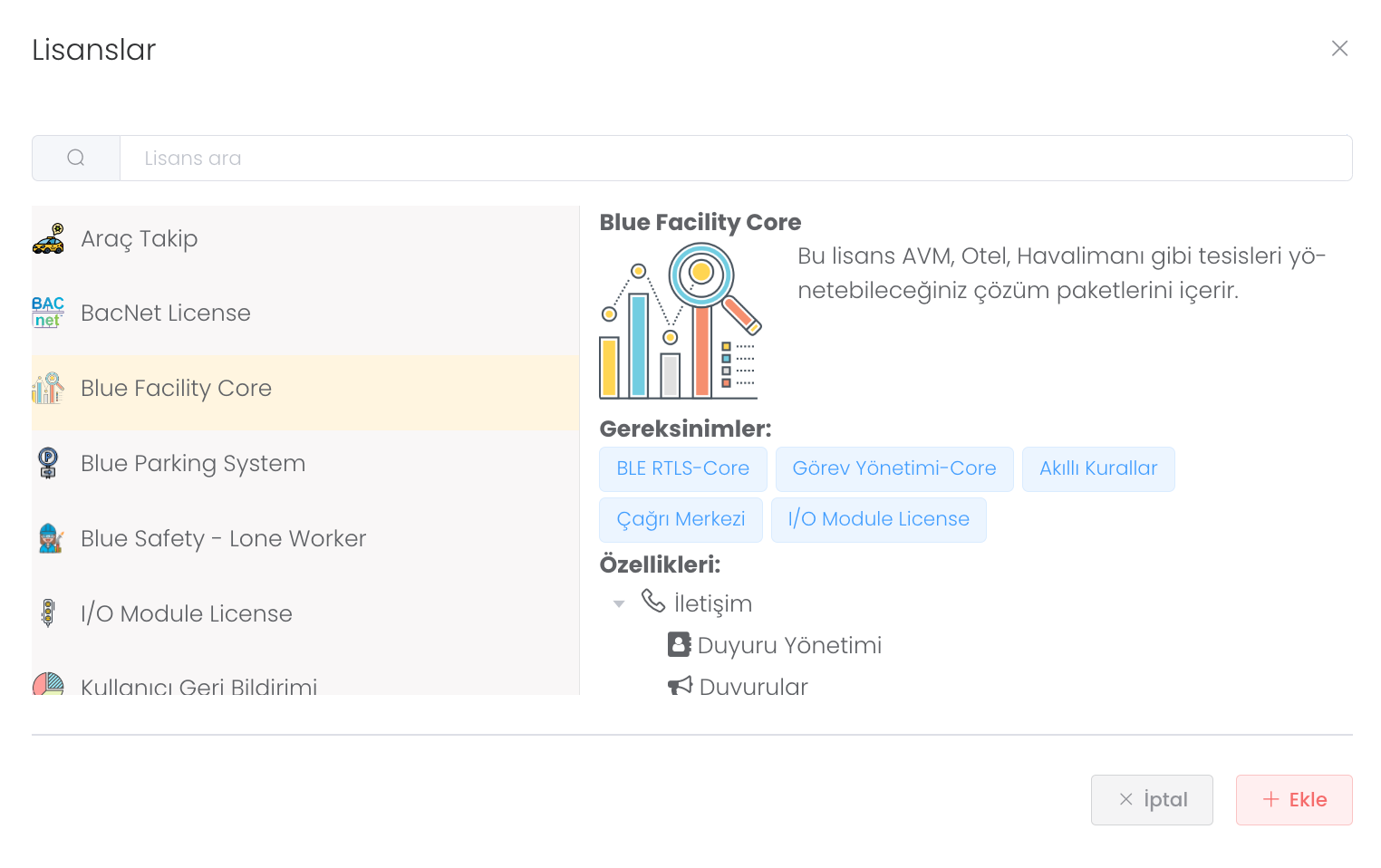
Task: Click the Blue Parking System icon
Action: coord(48,463)
